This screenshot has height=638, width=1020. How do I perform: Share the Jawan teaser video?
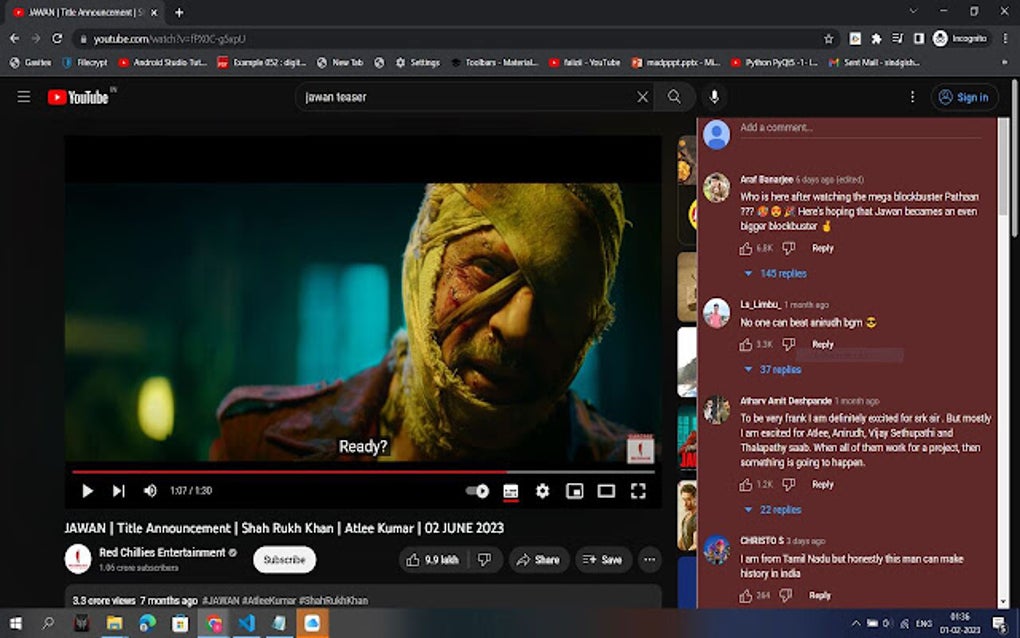[539, 559]
